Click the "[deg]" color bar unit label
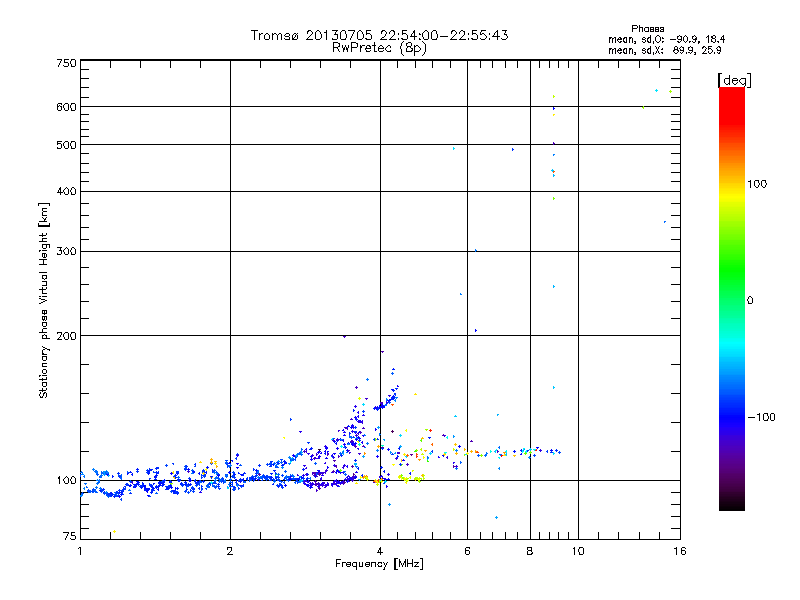 click(734, 80)
